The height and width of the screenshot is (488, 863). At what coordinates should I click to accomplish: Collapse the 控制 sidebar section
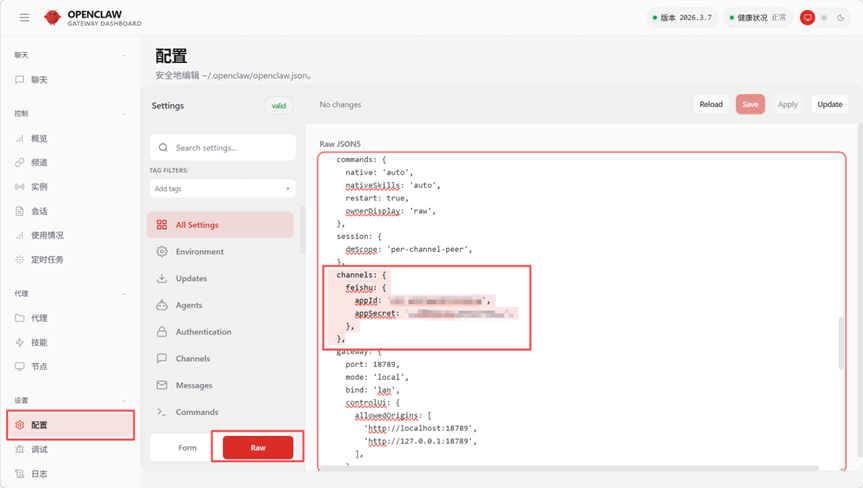click(x=124, y=114)
